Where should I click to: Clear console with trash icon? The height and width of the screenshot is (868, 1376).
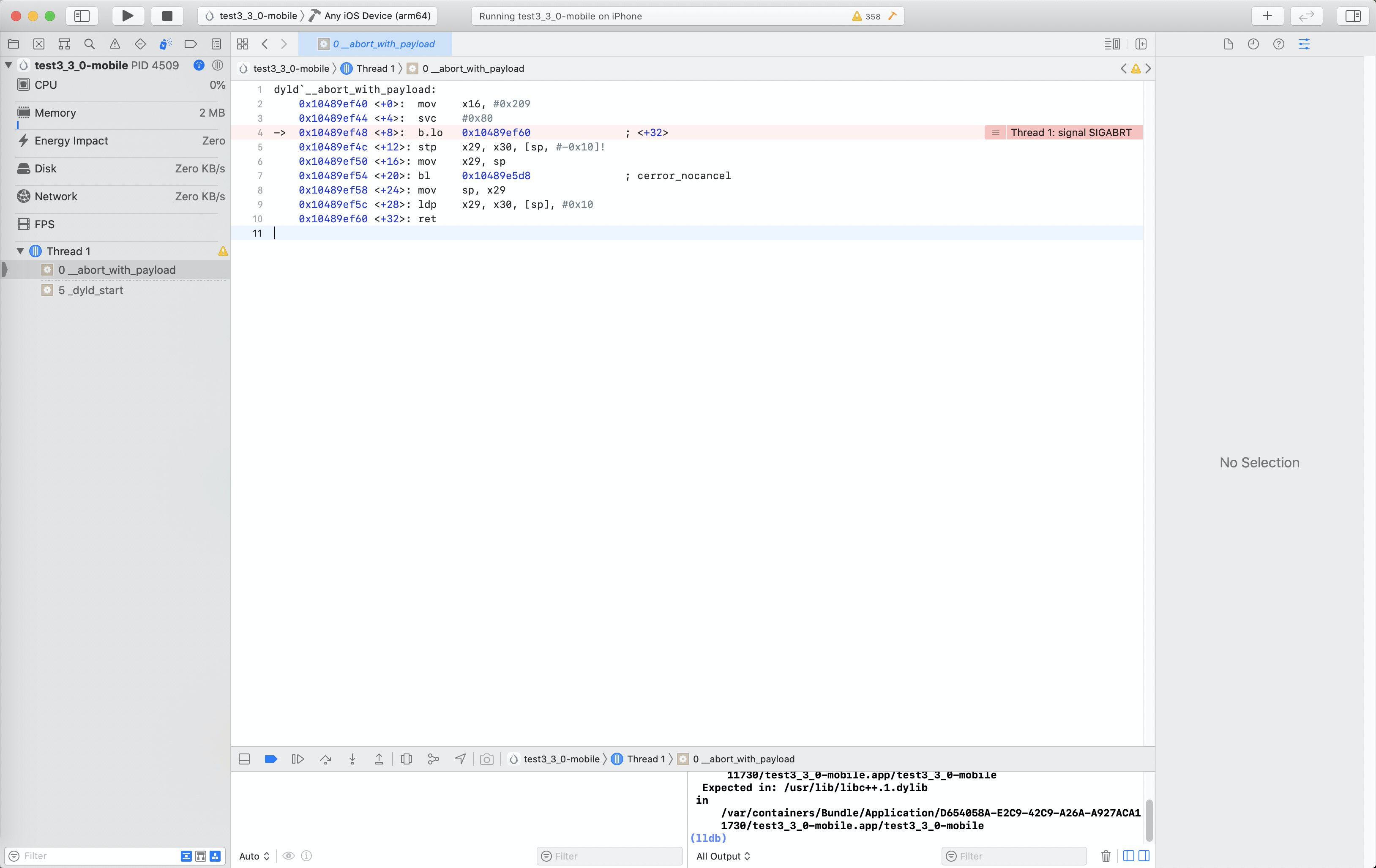1105,856
